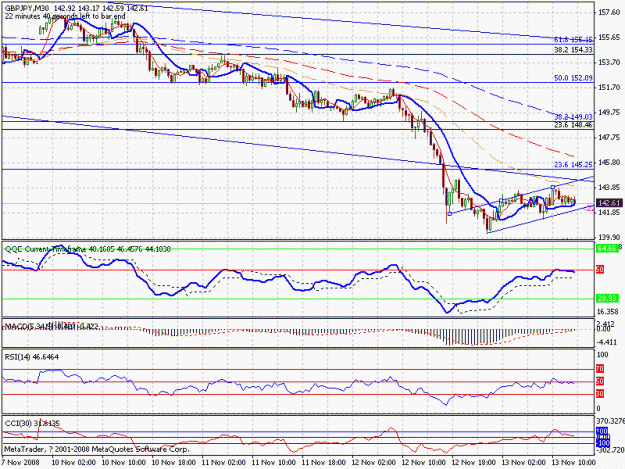625x469 pixels.
Task: Click the 145.80 price axis label
Action: coord(609,163)
